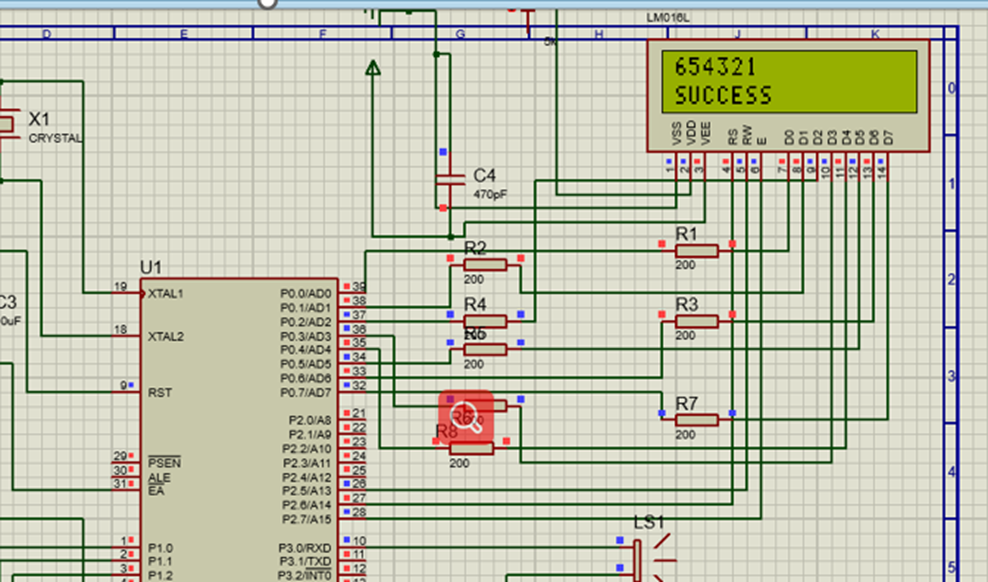Click the '470pF' value label
Screen dimensions: 988x582
pos(490,195)
